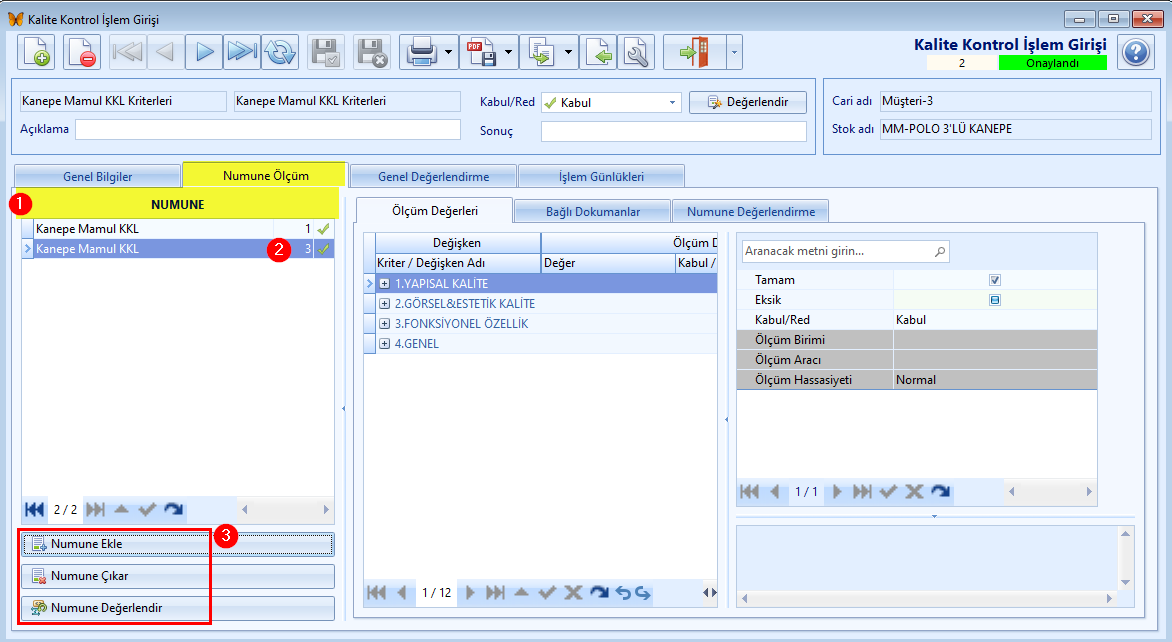The width and height of the screenshot is (1172, 642).
Task: Toggle the Eksik checkbox
Action: 995,300
